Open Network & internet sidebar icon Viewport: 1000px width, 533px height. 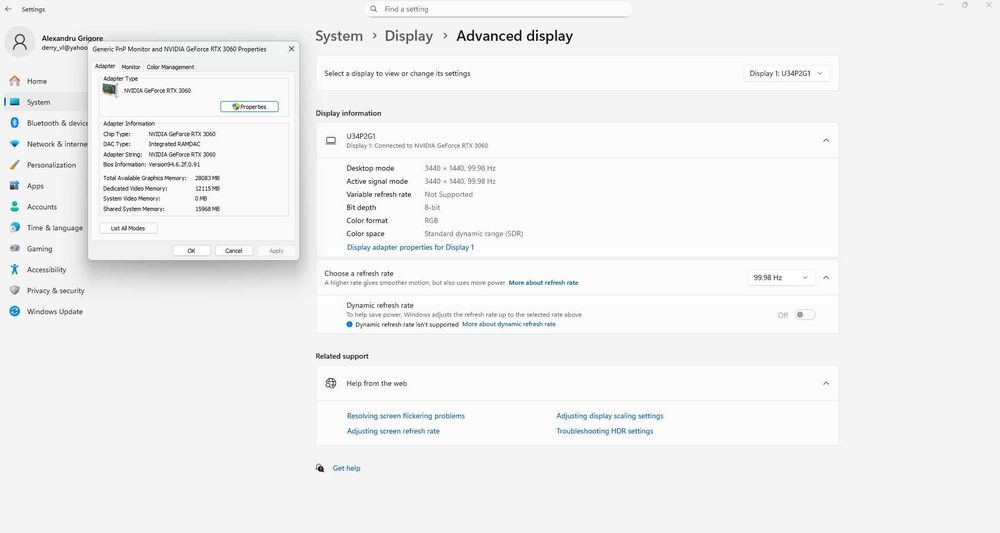point(15,144)
